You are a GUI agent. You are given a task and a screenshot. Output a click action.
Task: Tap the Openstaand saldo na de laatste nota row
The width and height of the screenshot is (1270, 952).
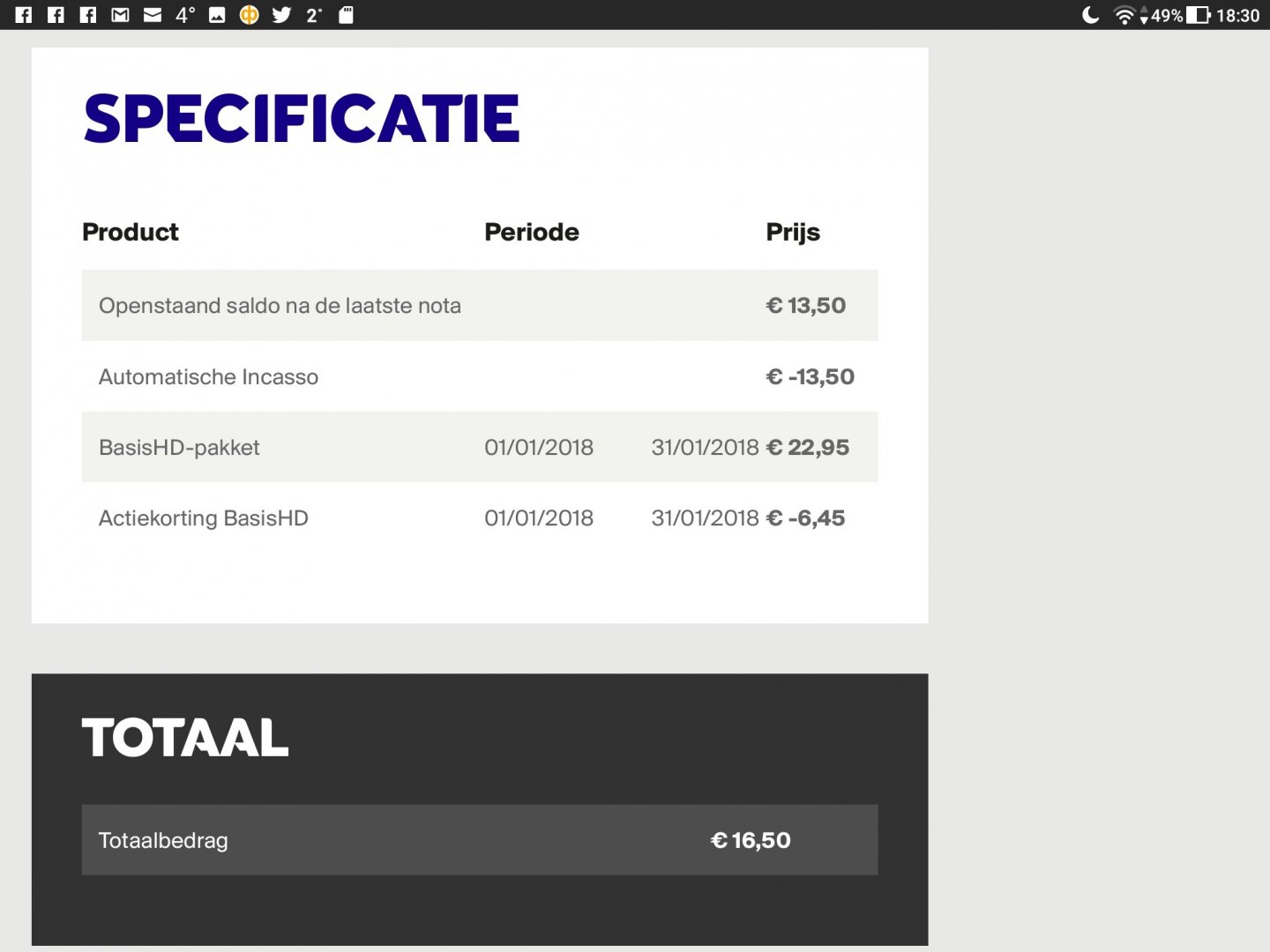[x=280, y=306]
